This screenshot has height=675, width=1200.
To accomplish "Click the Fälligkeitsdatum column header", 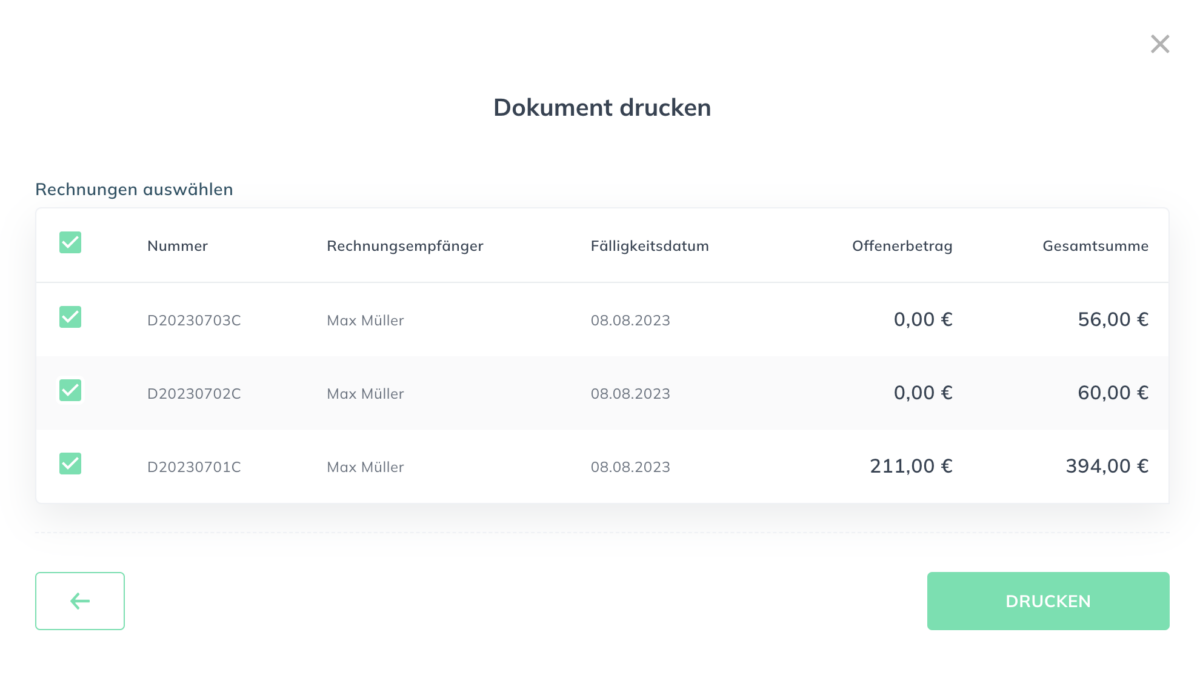I will (650, 246).
